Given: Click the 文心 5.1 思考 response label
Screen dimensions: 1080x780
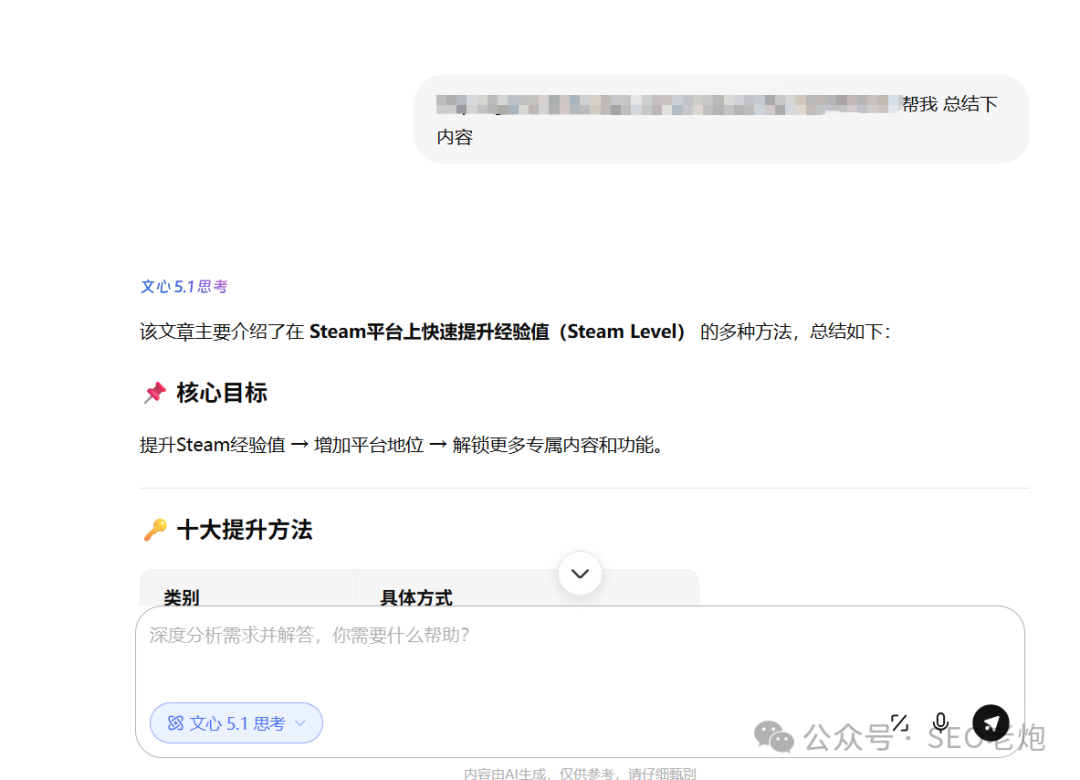Looking at the screenshot, I should pos(184,287).
